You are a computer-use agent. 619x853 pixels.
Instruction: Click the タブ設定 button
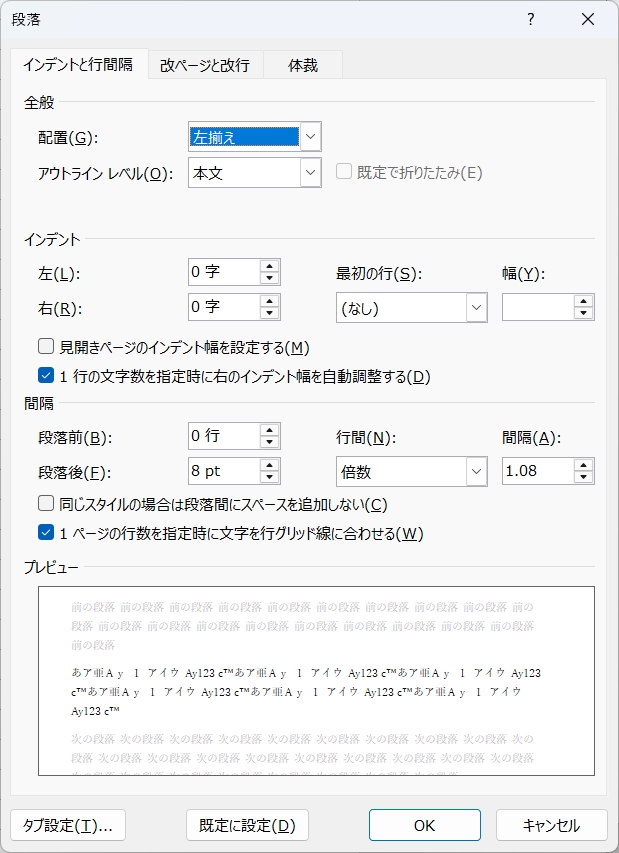click(68, 825)
